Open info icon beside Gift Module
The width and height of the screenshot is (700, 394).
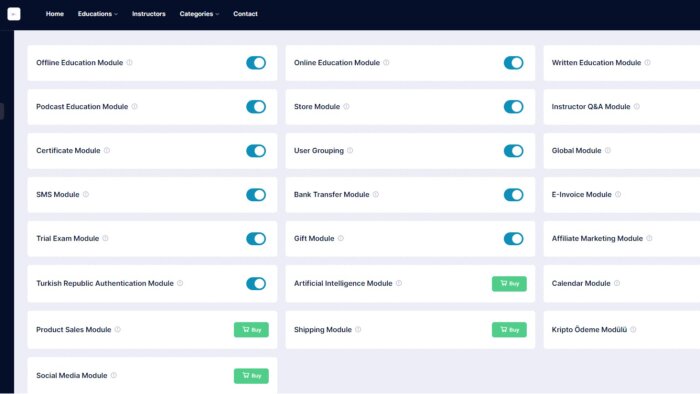pos(341,238)
